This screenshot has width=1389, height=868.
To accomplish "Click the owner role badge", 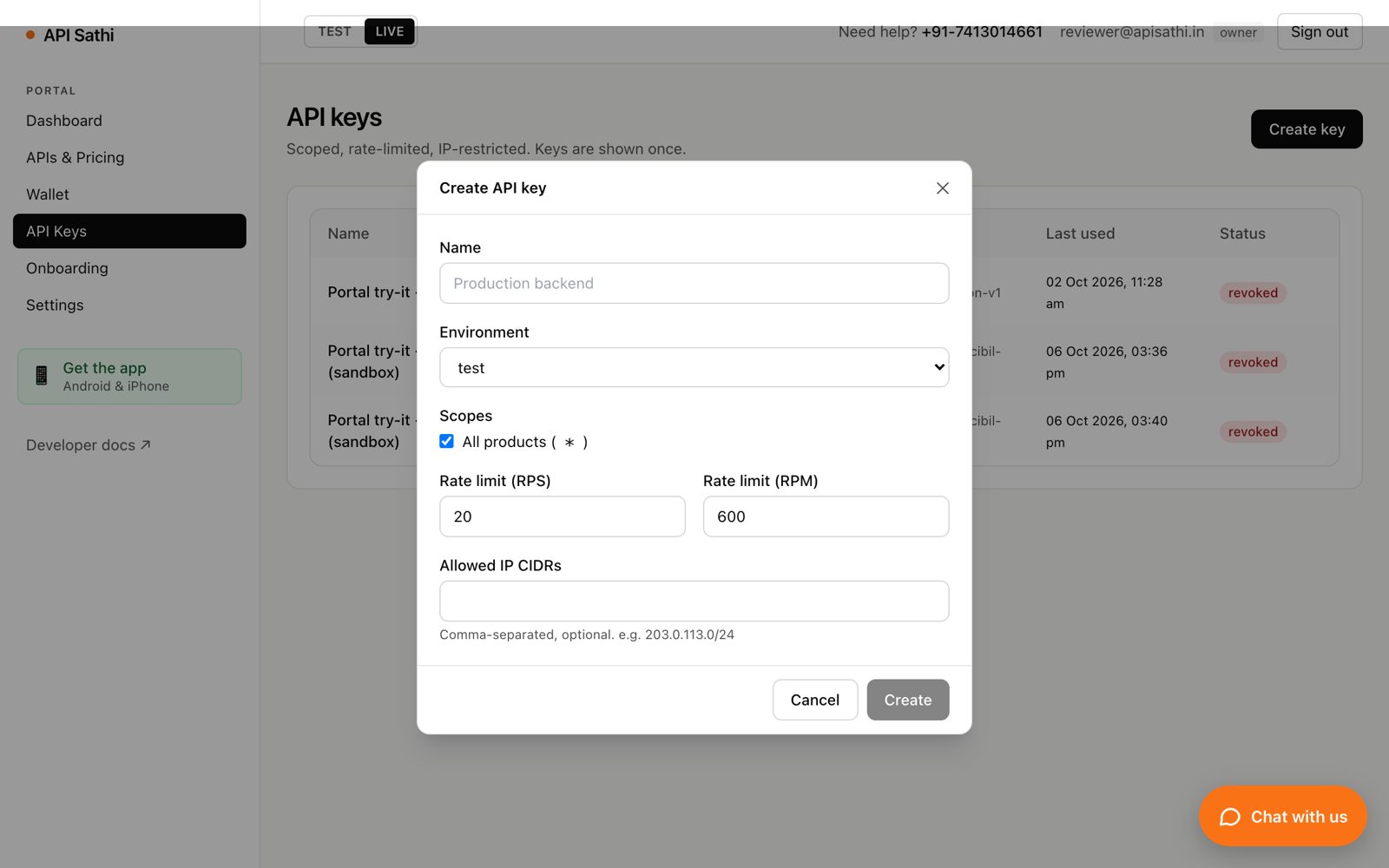I will pyautogui.click(x=1238, y=32).
